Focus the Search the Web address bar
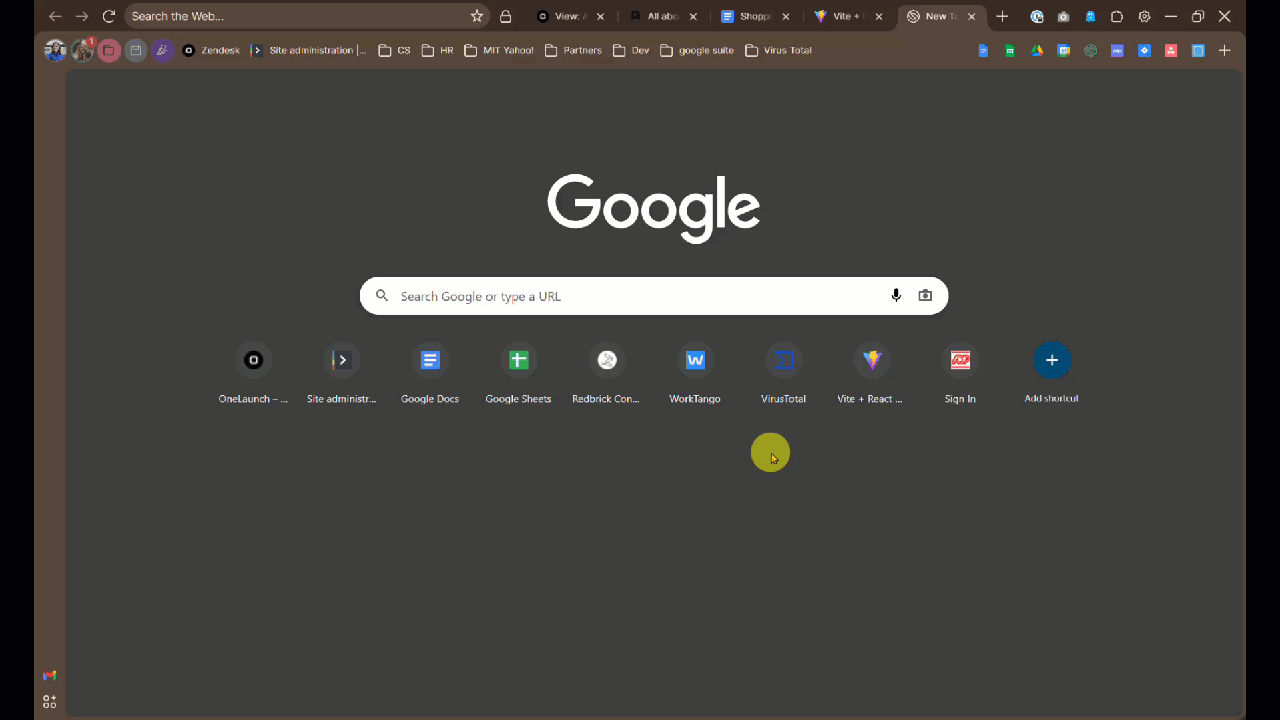Image resolution: width=1280 pixels, height=720 pixels. pyautogui.click(x=295, y=17)
